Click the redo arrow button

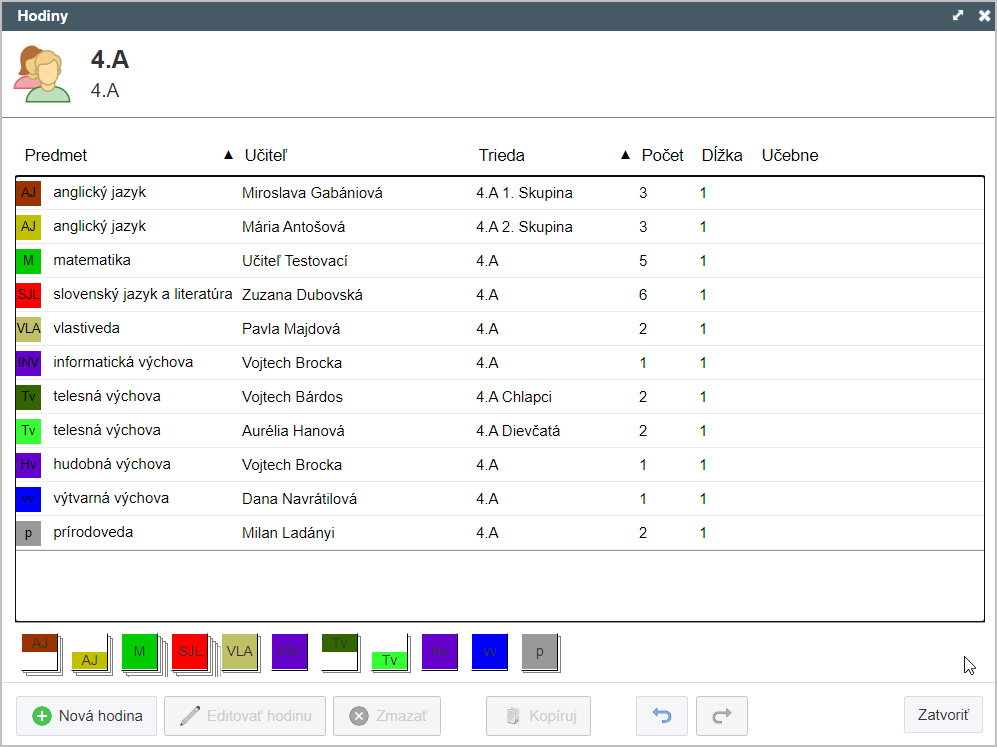click(721, 716)
